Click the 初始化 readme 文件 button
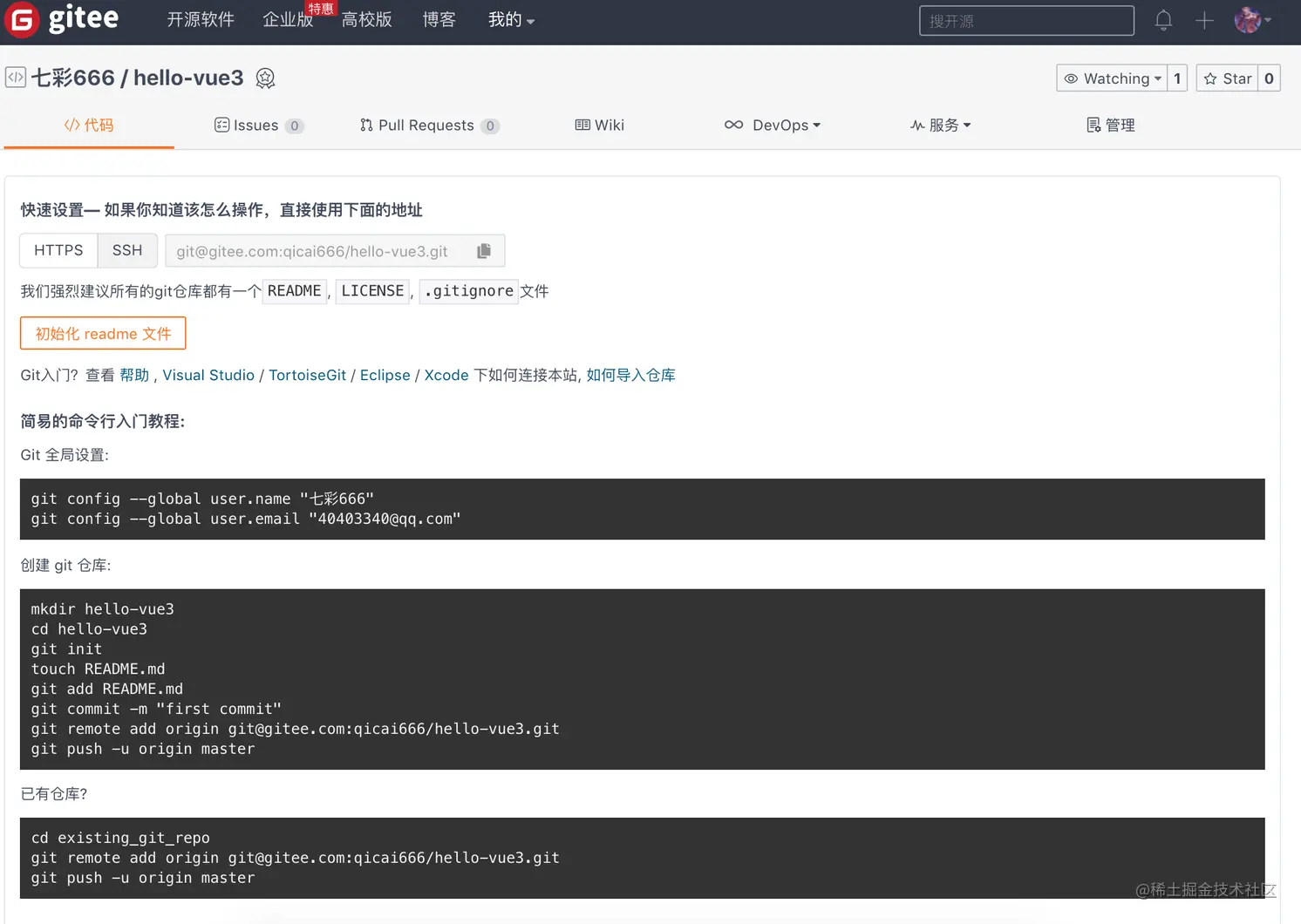The height and width of the screenshot is (924, 1301). pyautogui.click(x=103, y=333)
